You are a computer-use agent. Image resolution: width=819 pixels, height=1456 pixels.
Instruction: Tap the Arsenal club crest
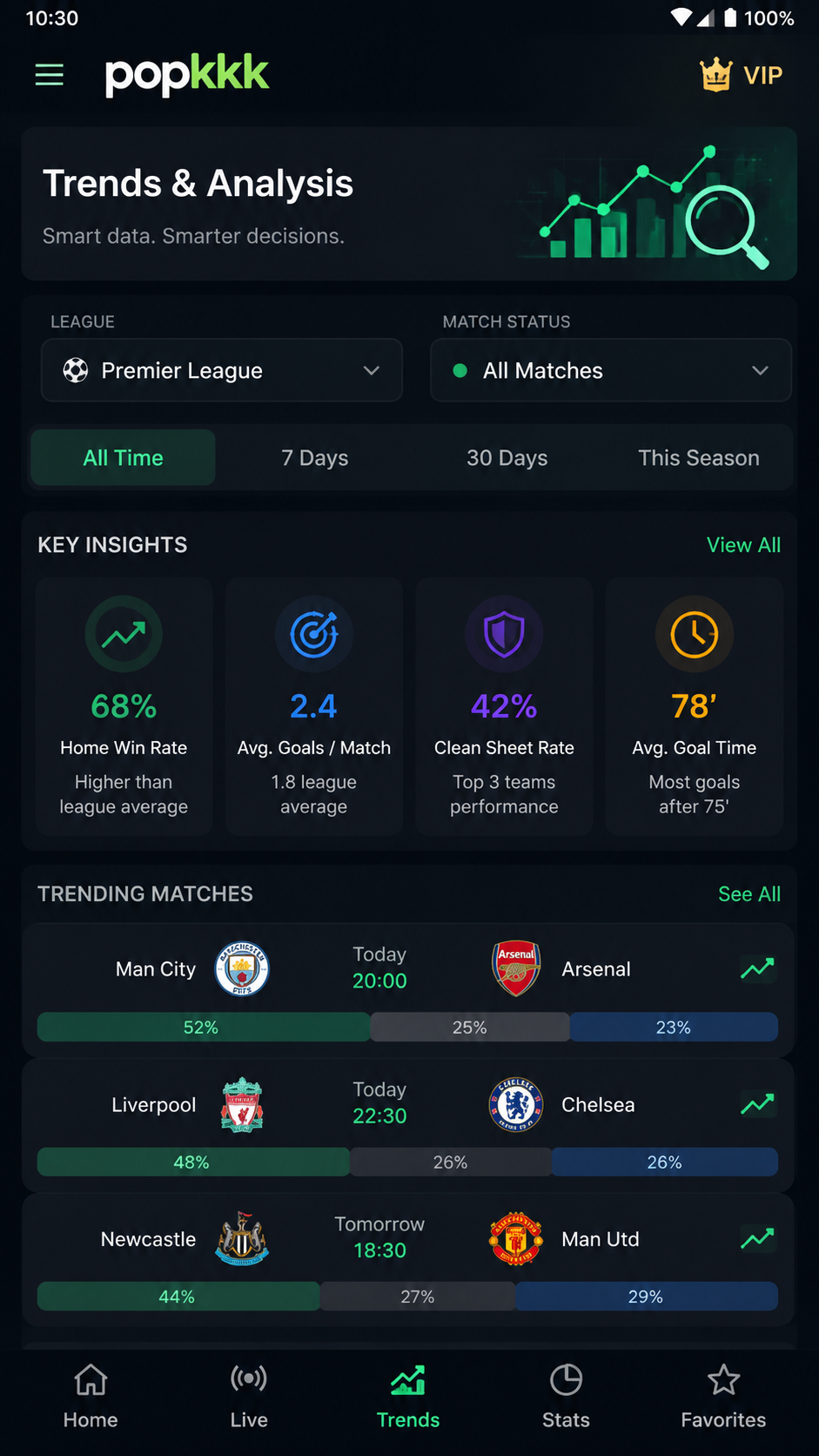pyautogui.click(x=516, y=968)
